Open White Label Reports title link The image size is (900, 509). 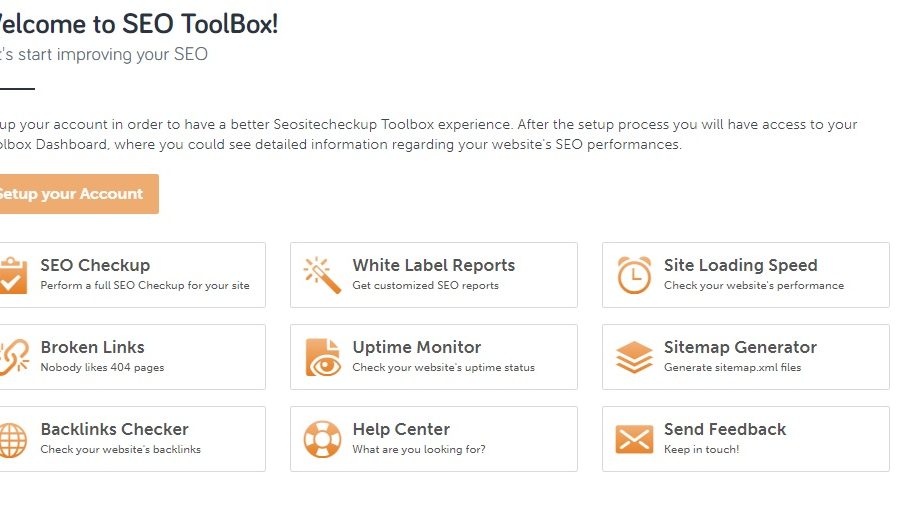pos(433,265)
